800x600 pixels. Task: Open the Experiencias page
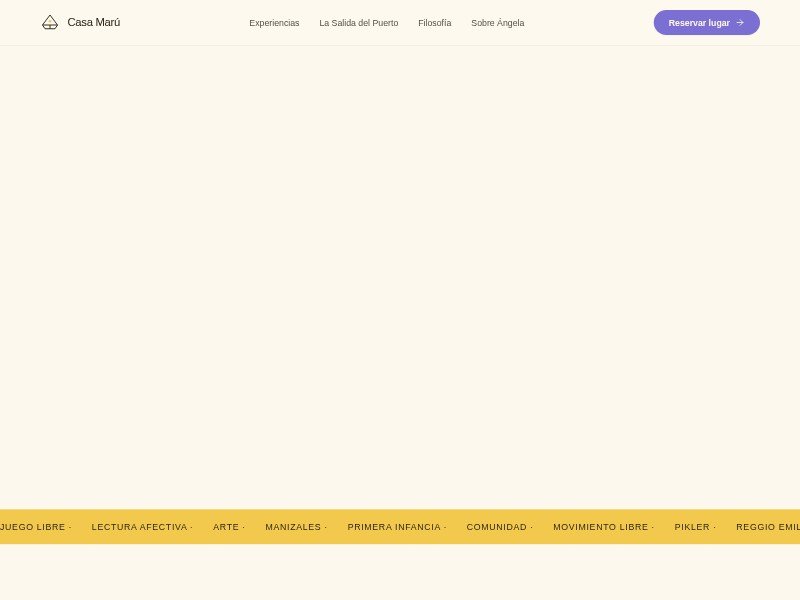[x=274, y=23]
